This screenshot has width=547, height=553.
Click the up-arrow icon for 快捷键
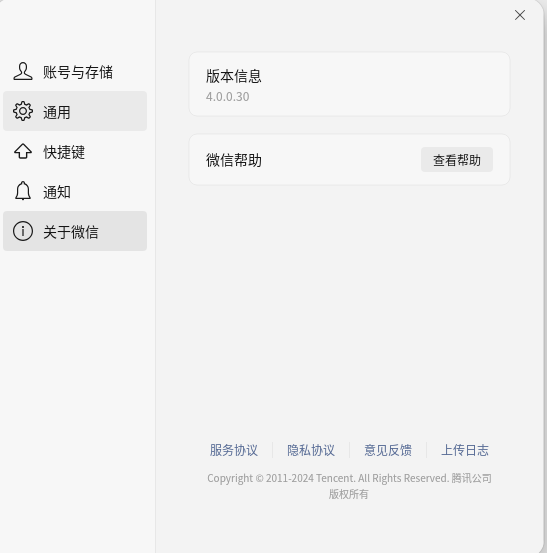(23, 151)
